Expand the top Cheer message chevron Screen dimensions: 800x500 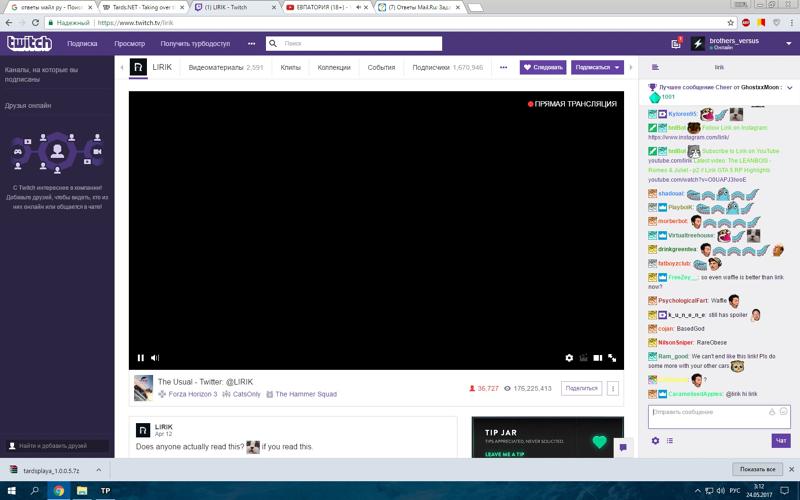coord(789,88)
